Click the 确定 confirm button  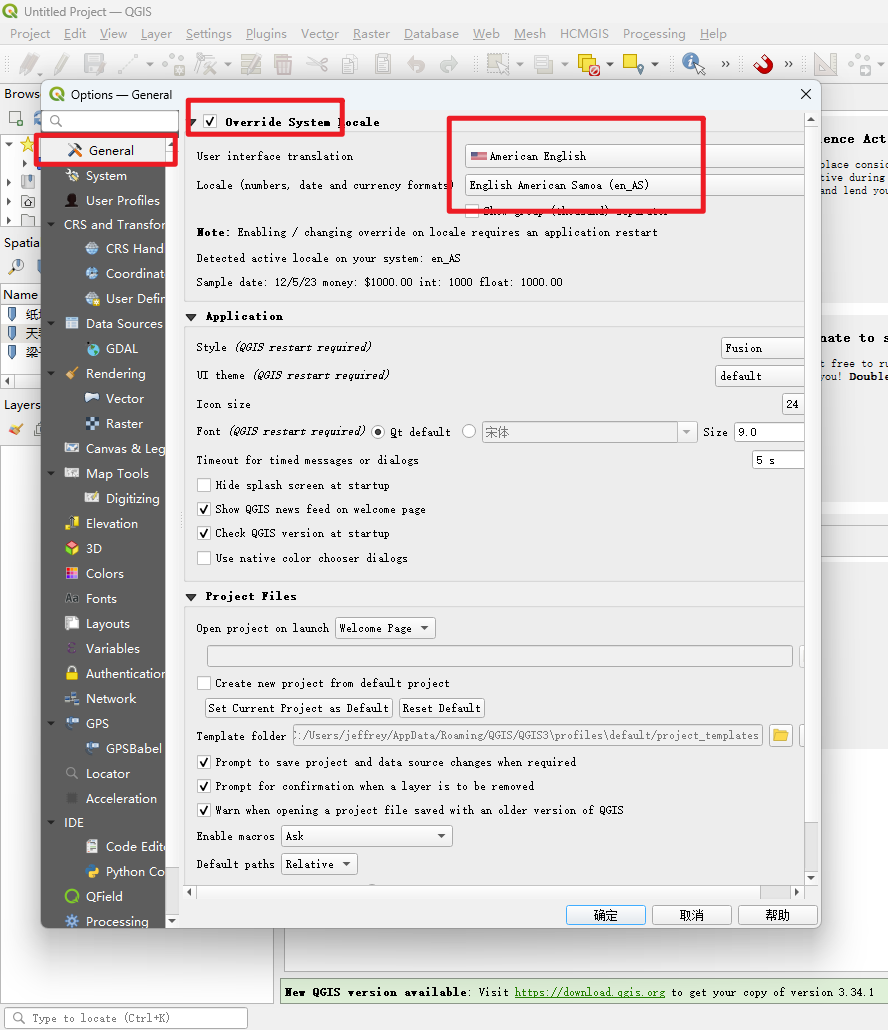point(606,915)
